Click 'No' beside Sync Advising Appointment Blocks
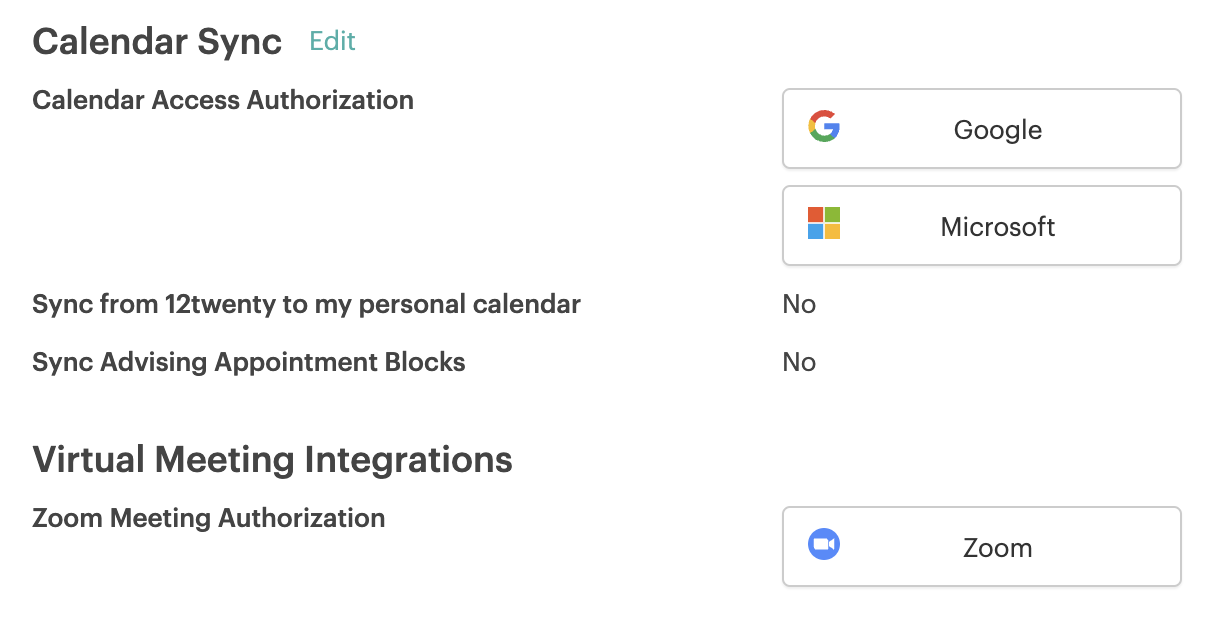 pos(799,362)
